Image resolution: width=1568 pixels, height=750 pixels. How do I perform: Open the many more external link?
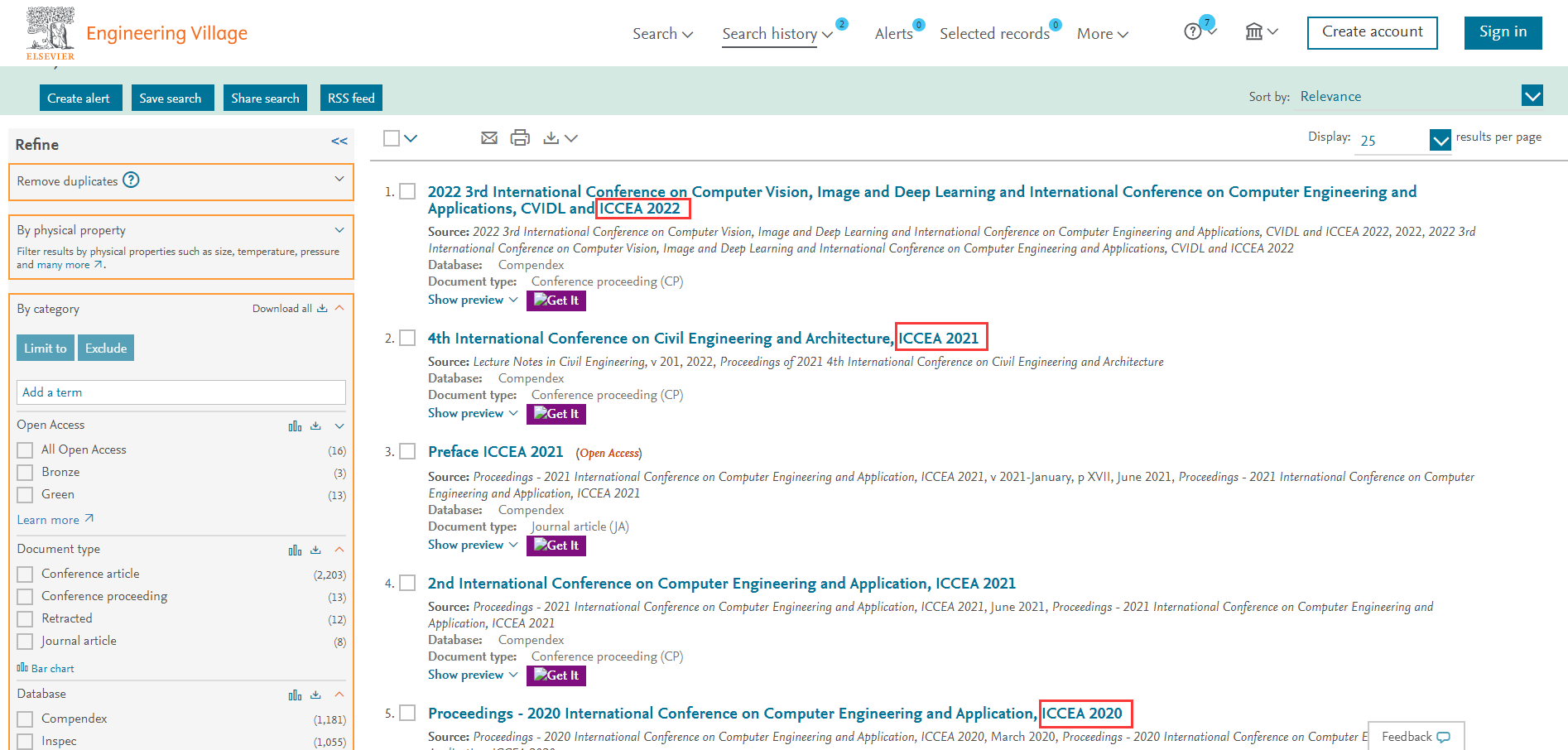(x=70, y=265)
